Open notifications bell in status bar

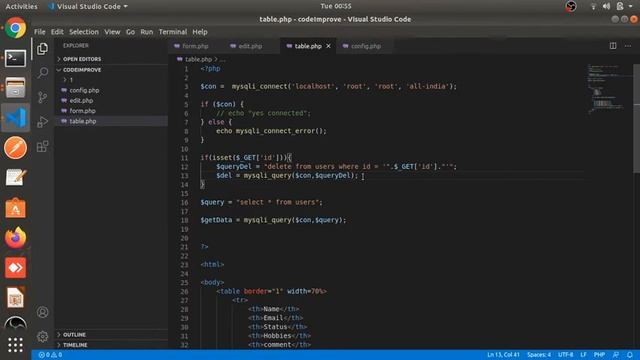630,355
